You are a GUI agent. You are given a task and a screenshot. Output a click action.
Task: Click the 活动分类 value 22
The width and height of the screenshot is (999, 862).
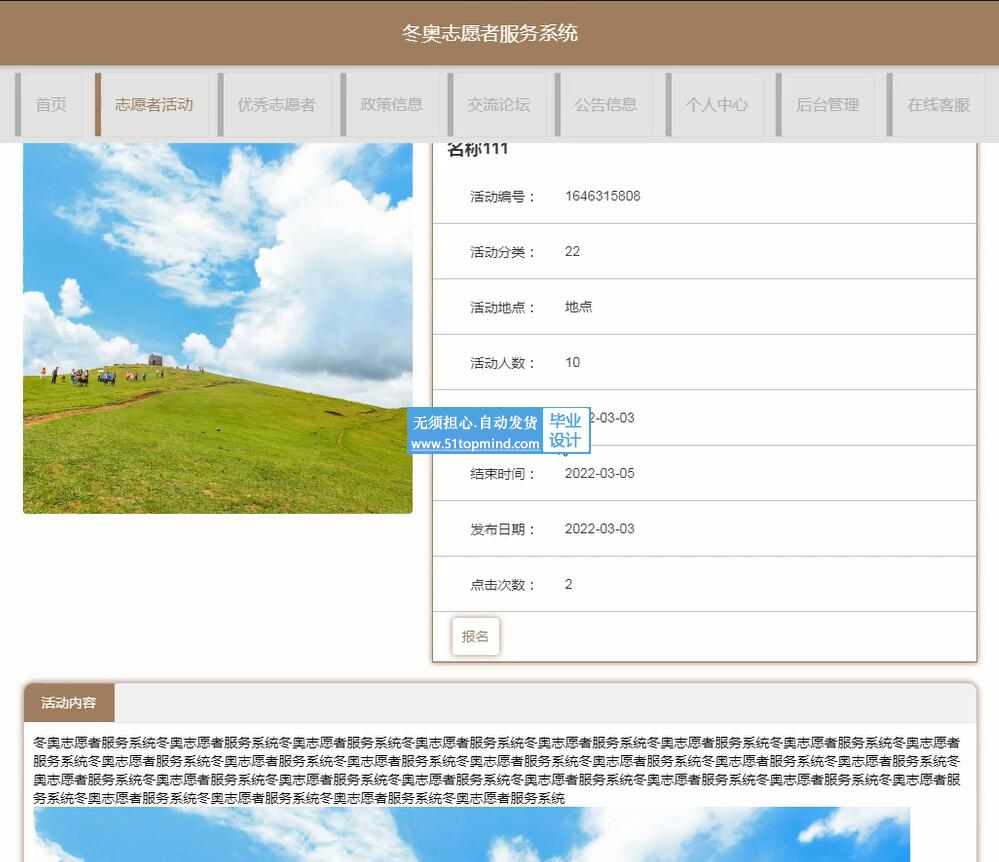pyautogui.click(x=572, y=252)
